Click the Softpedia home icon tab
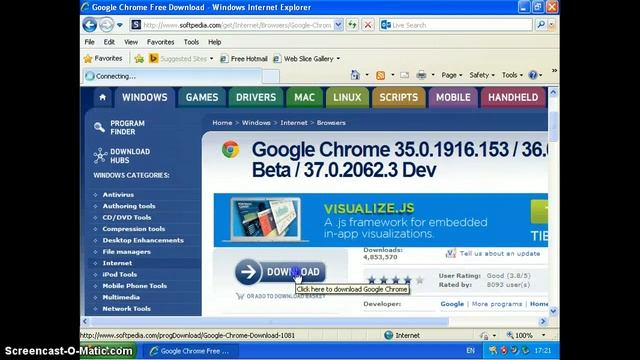This screenshot has width=640, height=360. [102, 97]
